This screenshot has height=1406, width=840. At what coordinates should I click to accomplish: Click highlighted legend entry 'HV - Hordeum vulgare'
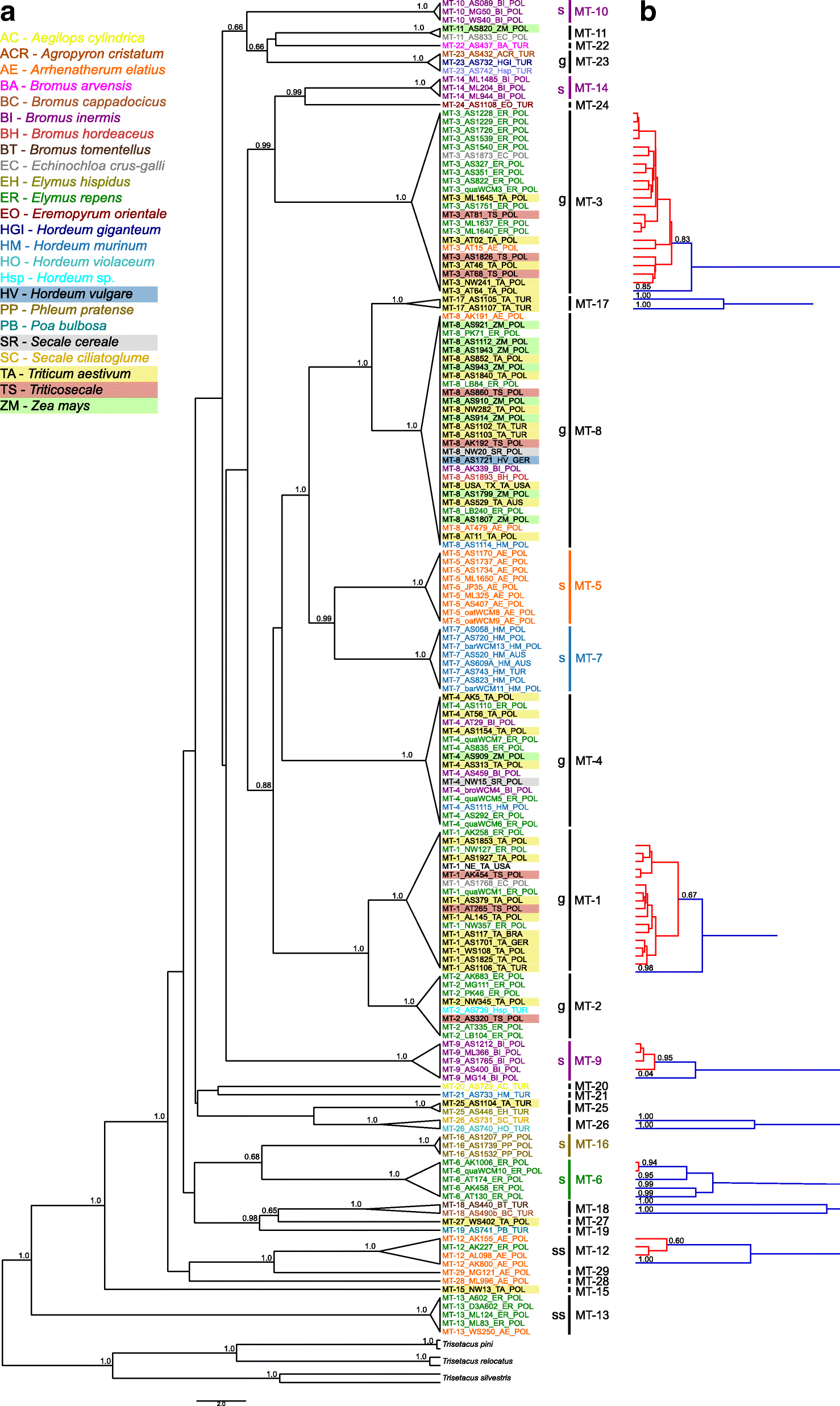click(79, 294)
